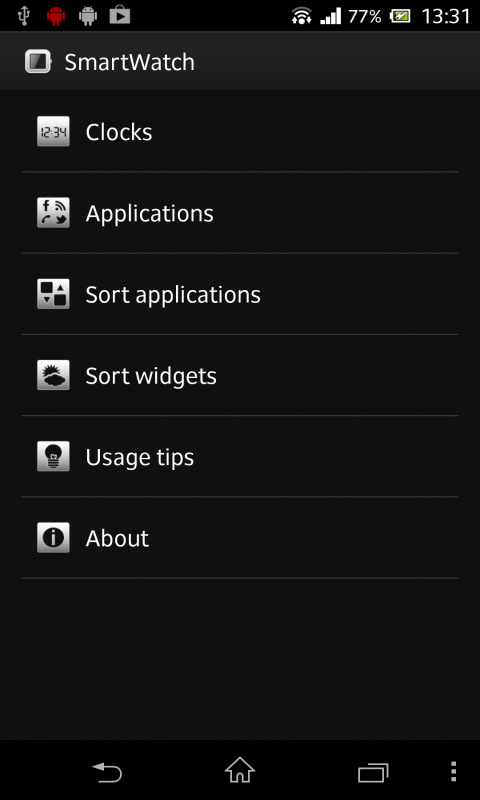This screenshot has height=800, width=480.
Task: Tap the red Android debug status icon
Action: click(x=56, y=16)
